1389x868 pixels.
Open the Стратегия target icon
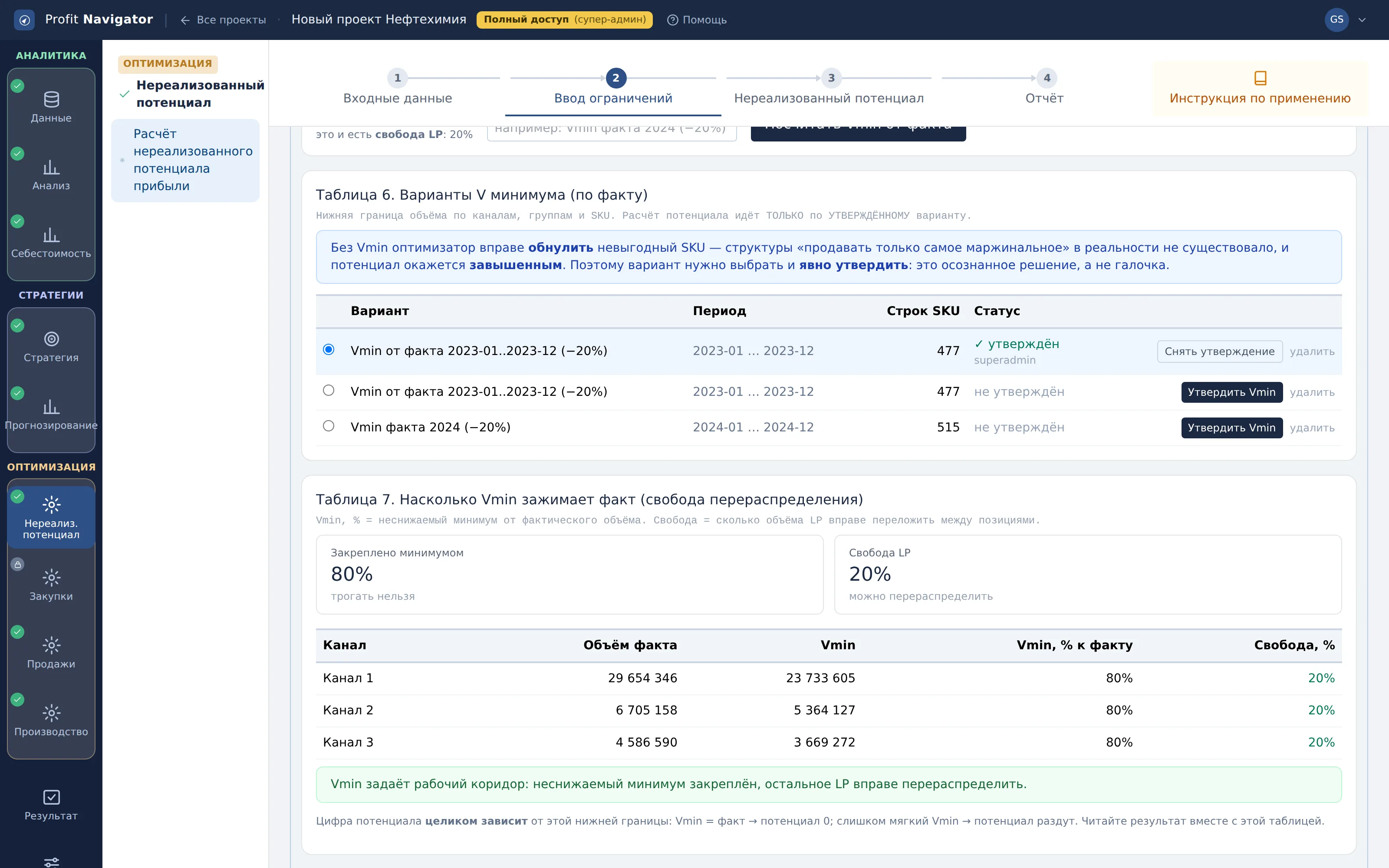pyautogui.click(x=51, y=339)
